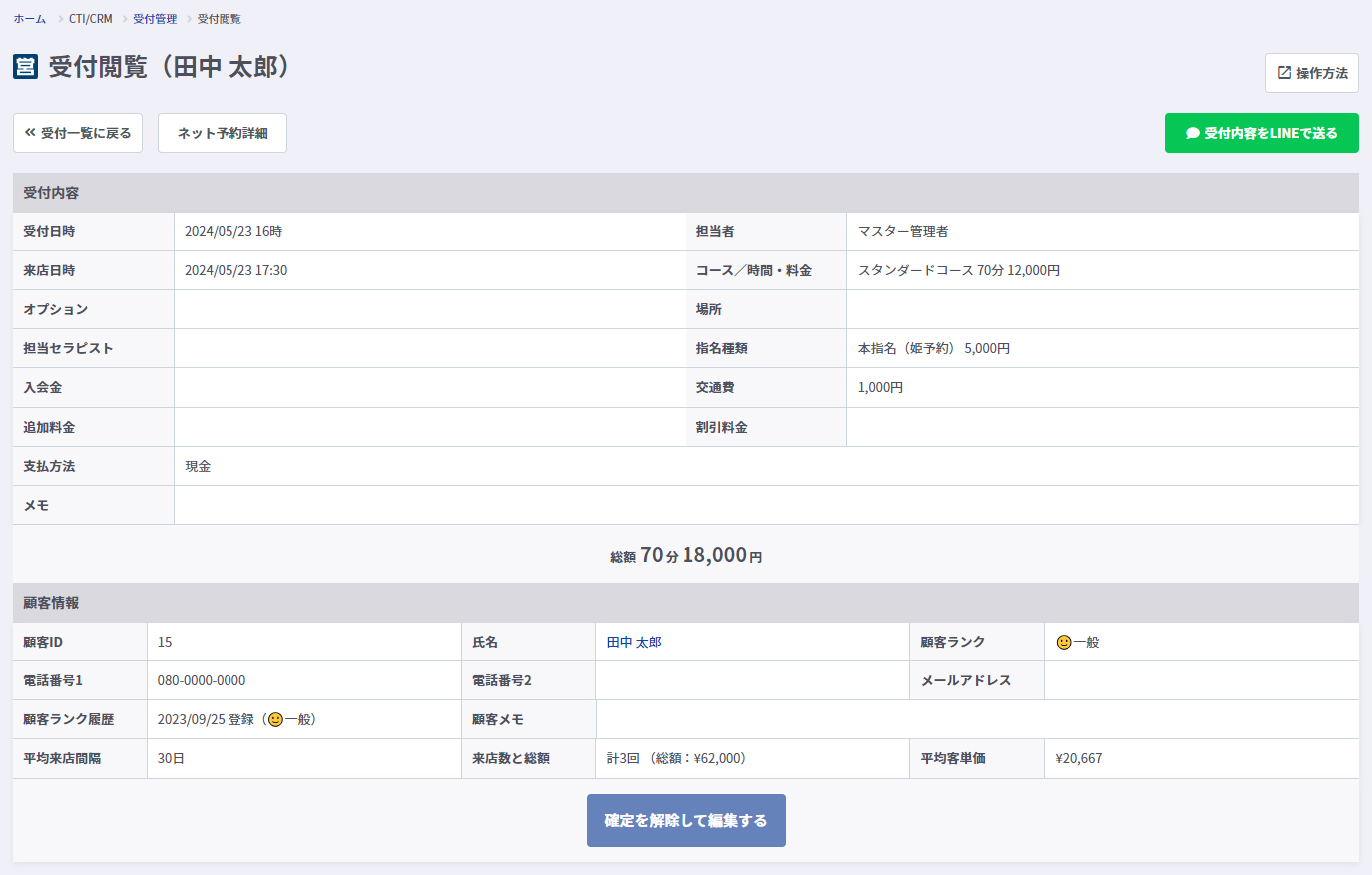1372x875 pixels.
Task: Select the 受付閲覧 breadcrumb entry
Action: coord(219,19)
